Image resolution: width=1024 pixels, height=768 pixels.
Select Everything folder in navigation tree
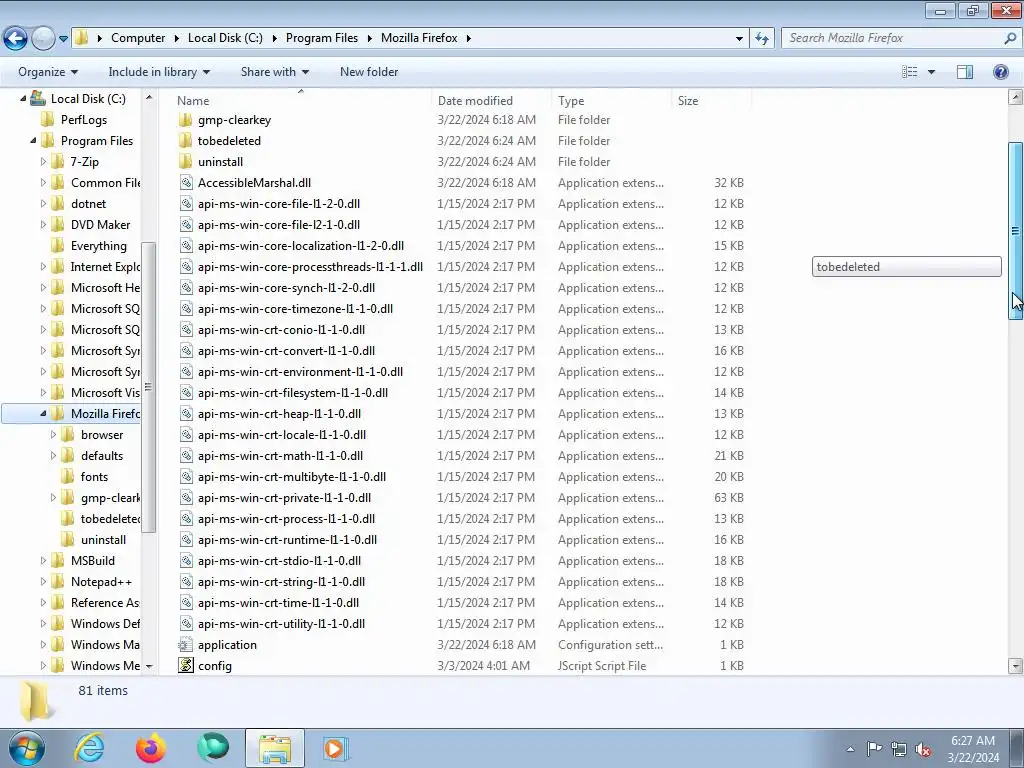tap(99, 246)
